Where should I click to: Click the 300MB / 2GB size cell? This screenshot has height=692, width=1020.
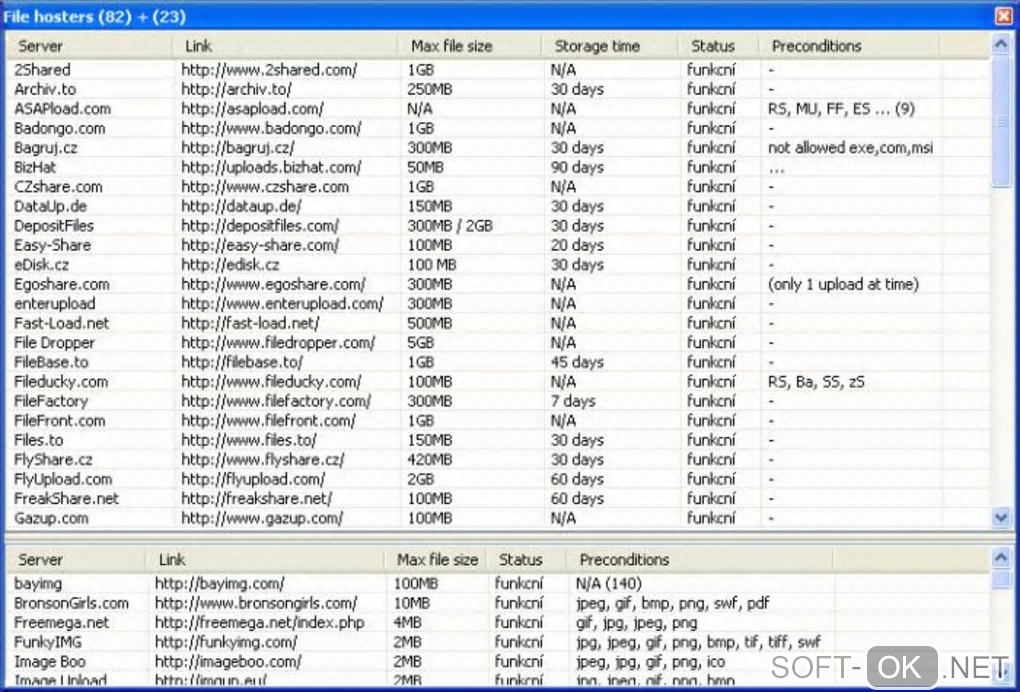450,226
